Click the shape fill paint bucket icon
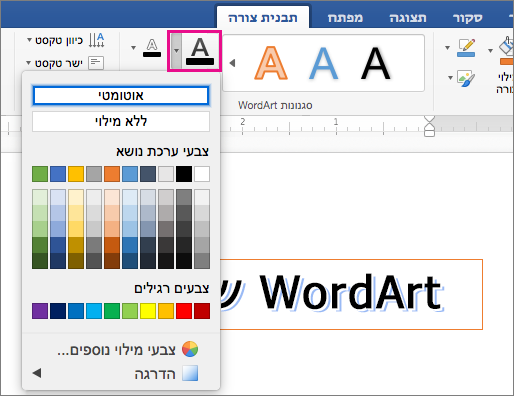Image resolution: width=514 pixels, height=396 pixels. point(507,50)
